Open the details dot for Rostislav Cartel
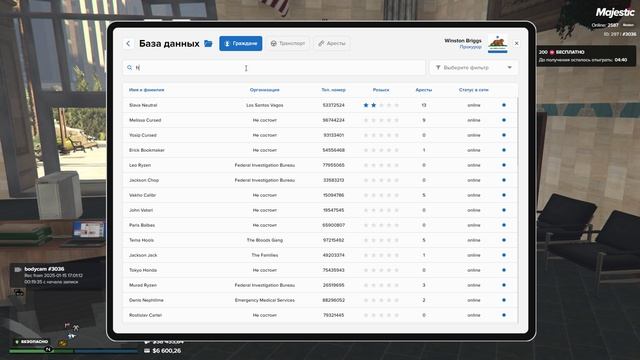Image resolution: width=640 pixels, height=360 pixels. coord(504,315)
